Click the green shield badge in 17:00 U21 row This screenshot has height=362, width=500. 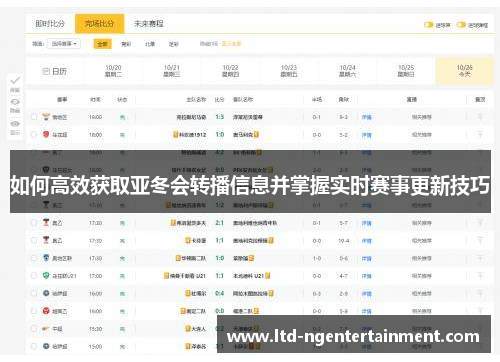point(46,275)
